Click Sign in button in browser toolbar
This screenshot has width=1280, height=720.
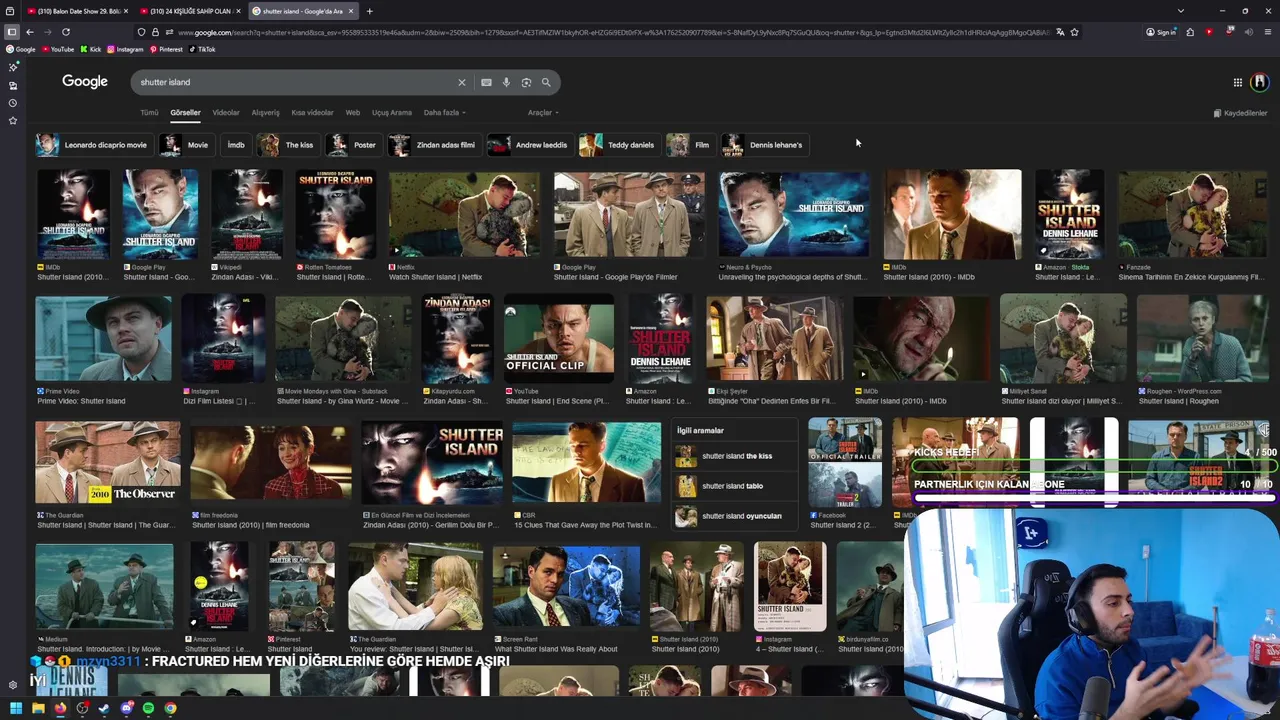pos(1161,32)
